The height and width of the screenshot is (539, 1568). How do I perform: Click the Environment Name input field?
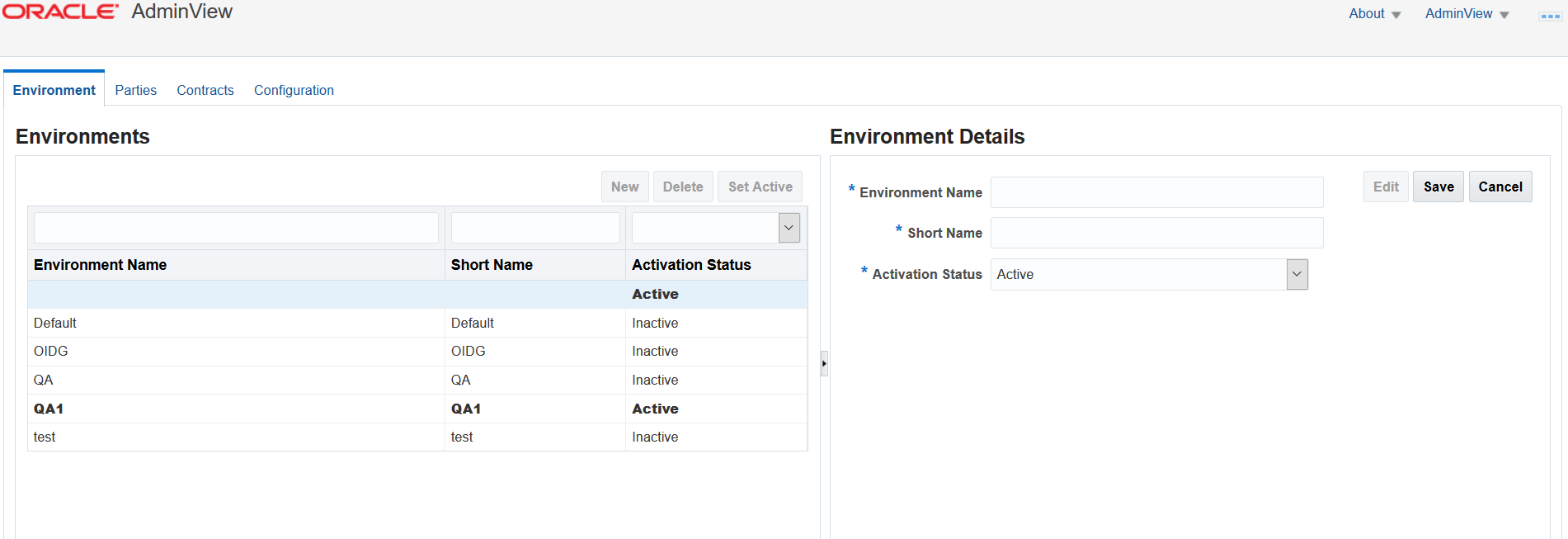point(1156,192)
